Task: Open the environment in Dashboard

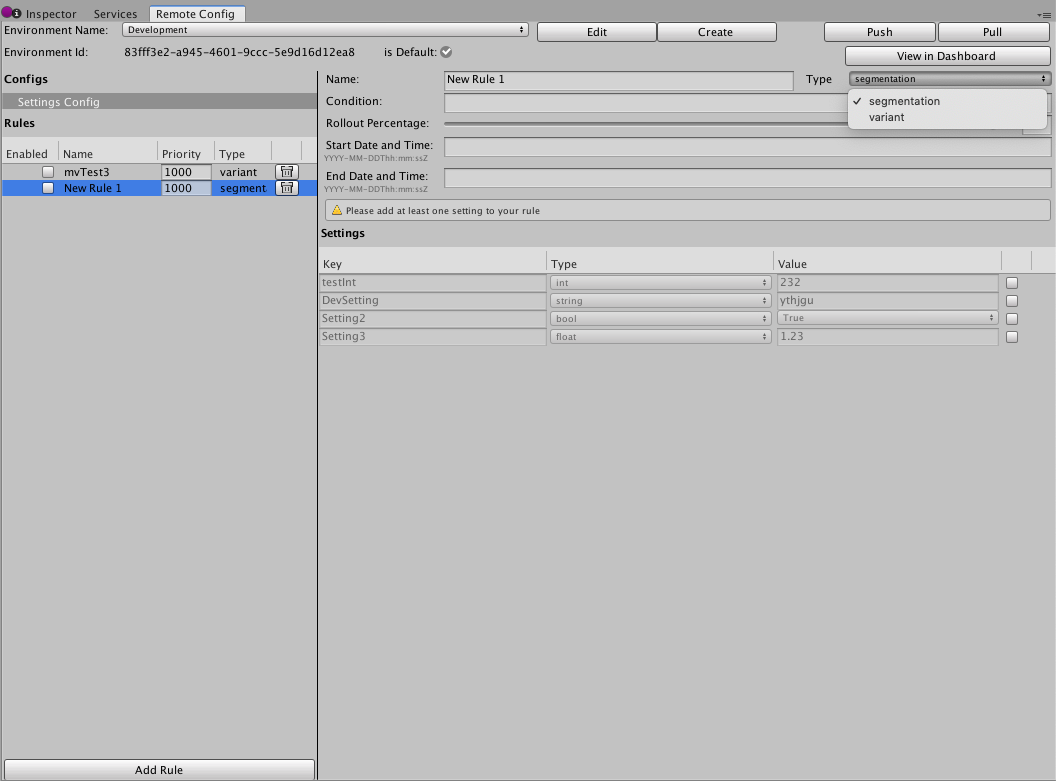Action: click(946, 55)
